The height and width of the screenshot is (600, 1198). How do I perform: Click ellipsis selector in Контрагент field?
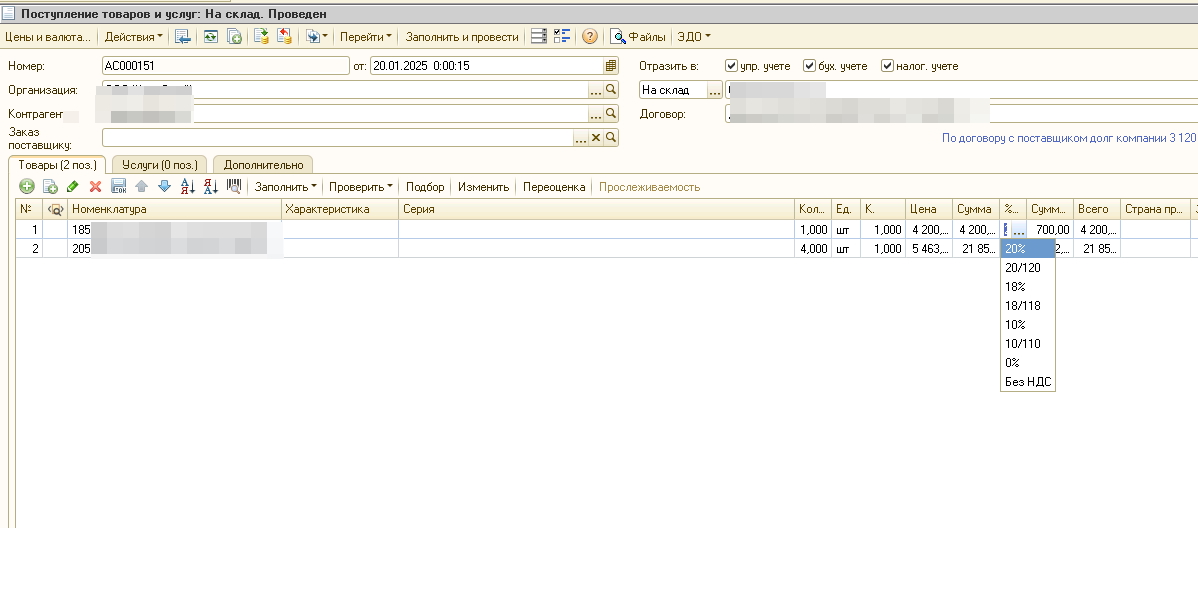[x=596, y=114]
